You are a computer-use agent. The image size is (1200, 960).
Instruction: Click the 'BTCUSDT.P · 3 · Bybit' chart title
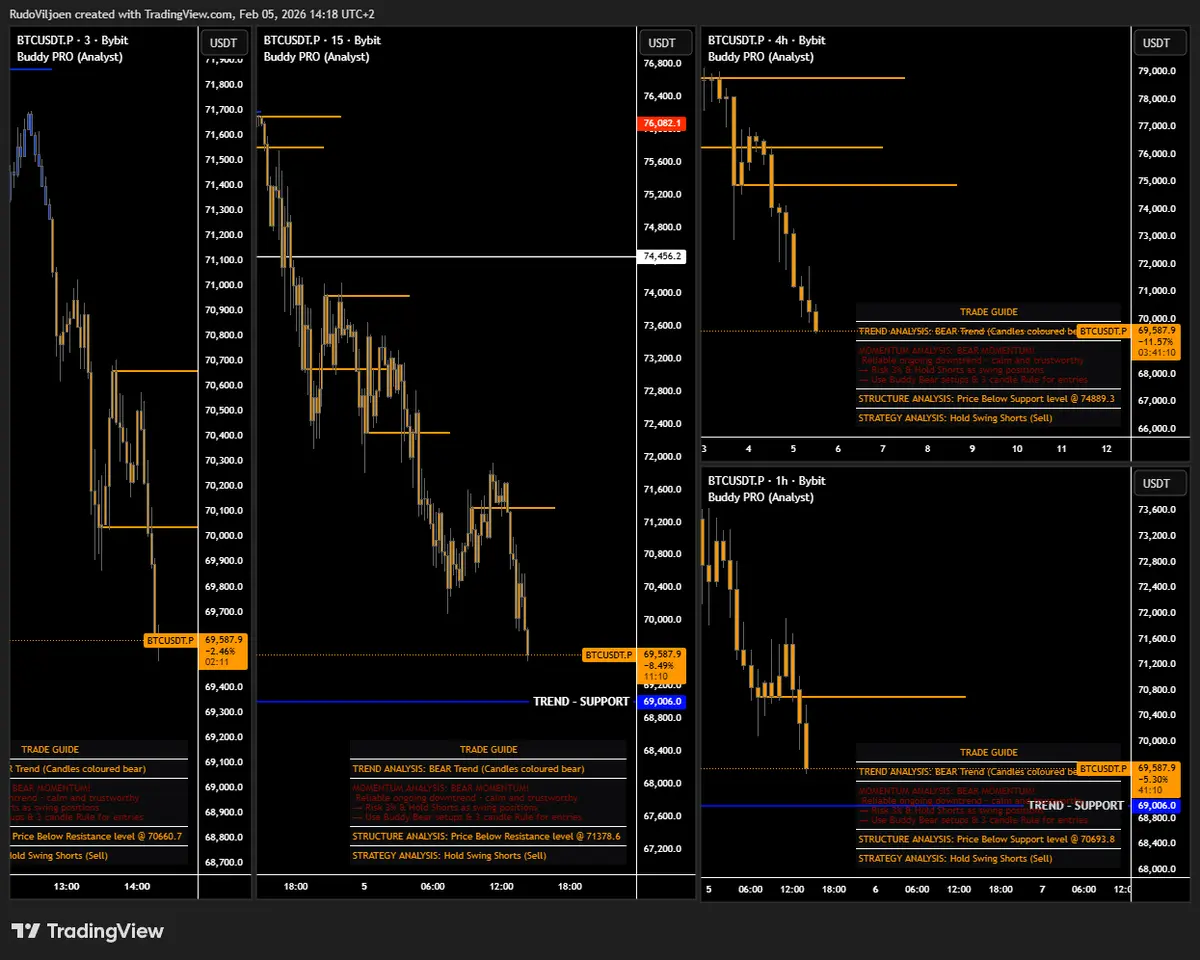point(72,40)
